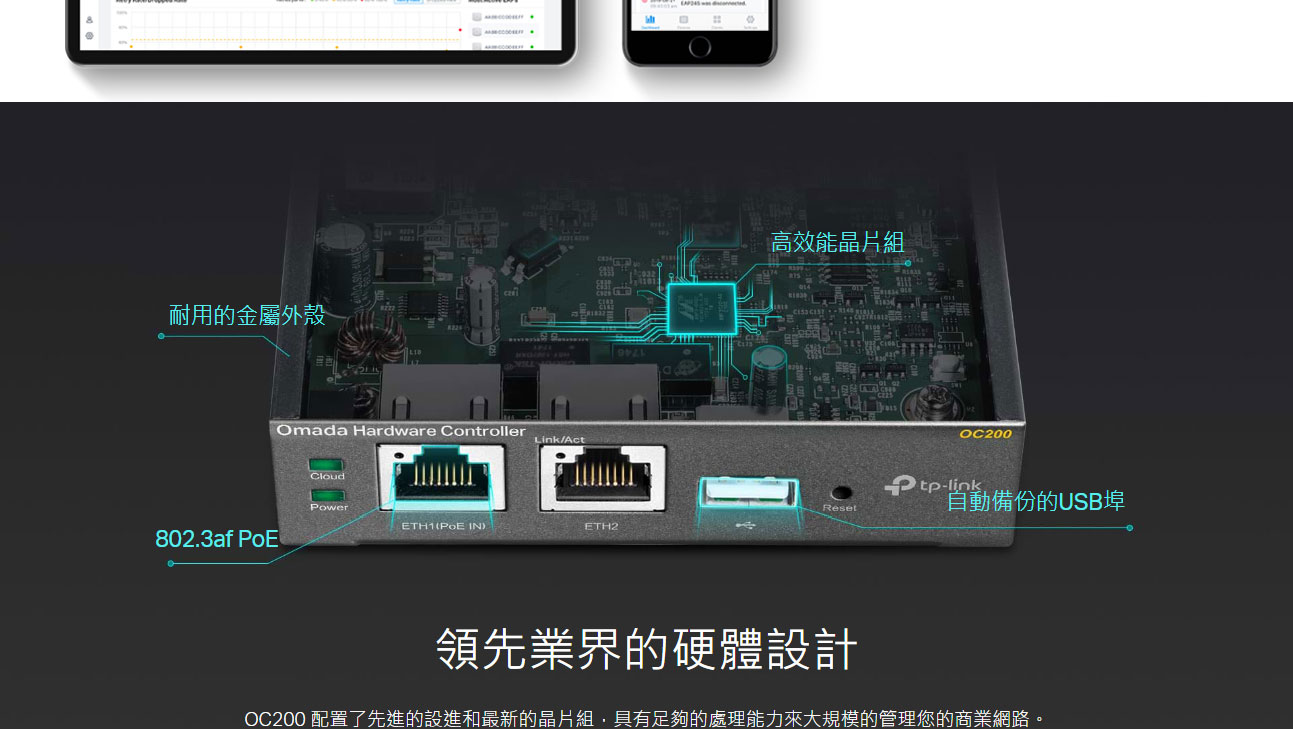Click the ETH2 Ethernet port
Viewport: 1293px width, 729px height.
602,478
